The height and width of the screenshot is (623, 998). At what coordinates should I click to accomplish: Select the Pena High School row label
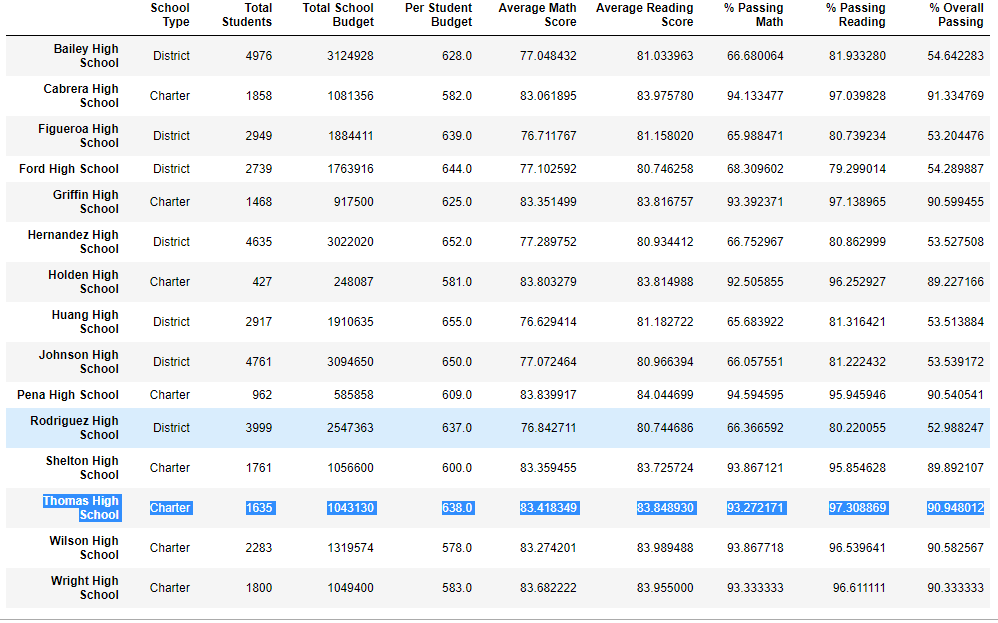[68, 395]
